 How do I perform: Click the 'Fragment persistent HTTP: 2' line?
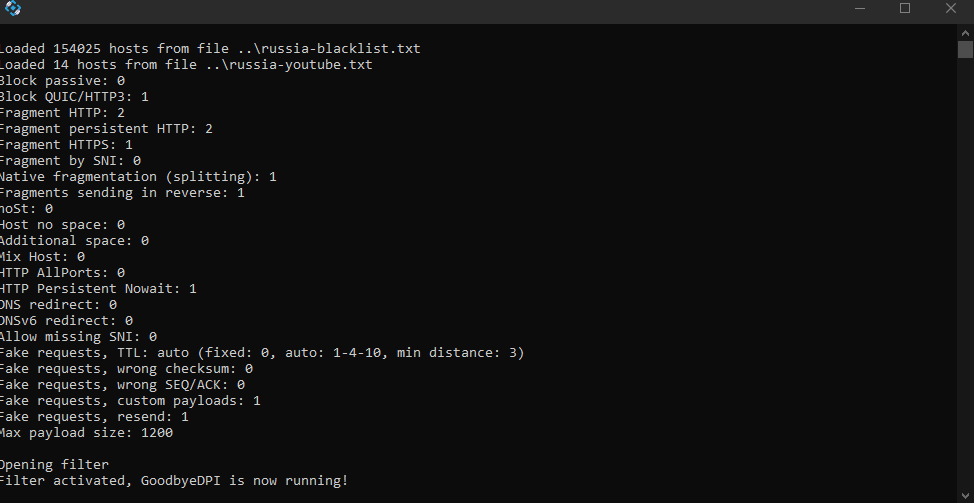click(x=106, y=129)
